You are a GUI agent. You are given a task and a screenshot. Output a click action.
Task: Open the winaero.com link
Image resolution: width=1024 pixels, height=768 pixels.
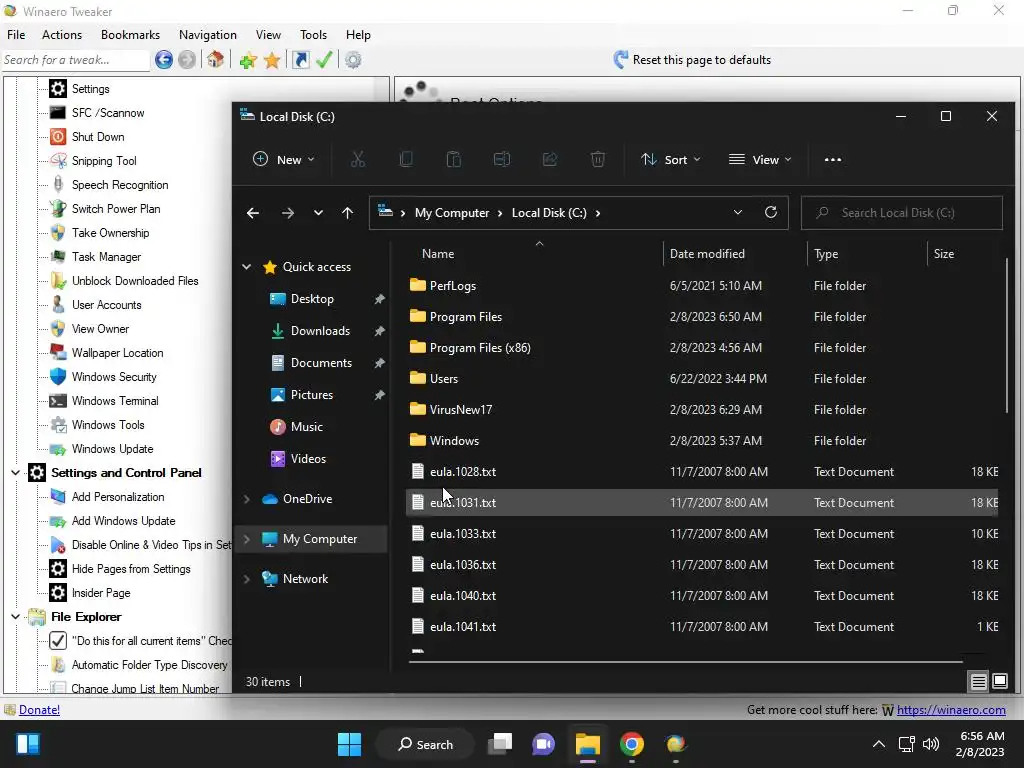[951, 710]
